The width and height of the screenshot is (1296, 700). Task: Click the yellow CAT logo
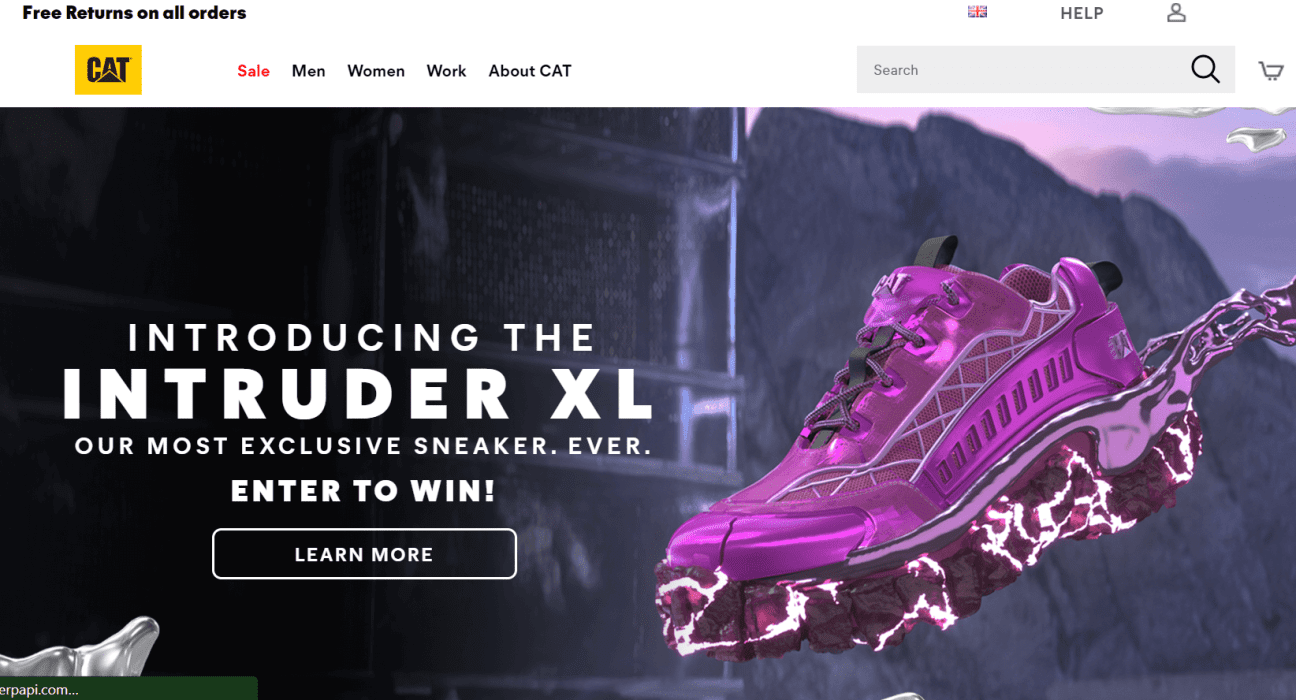pyautogui.click(x=108, y=70)
